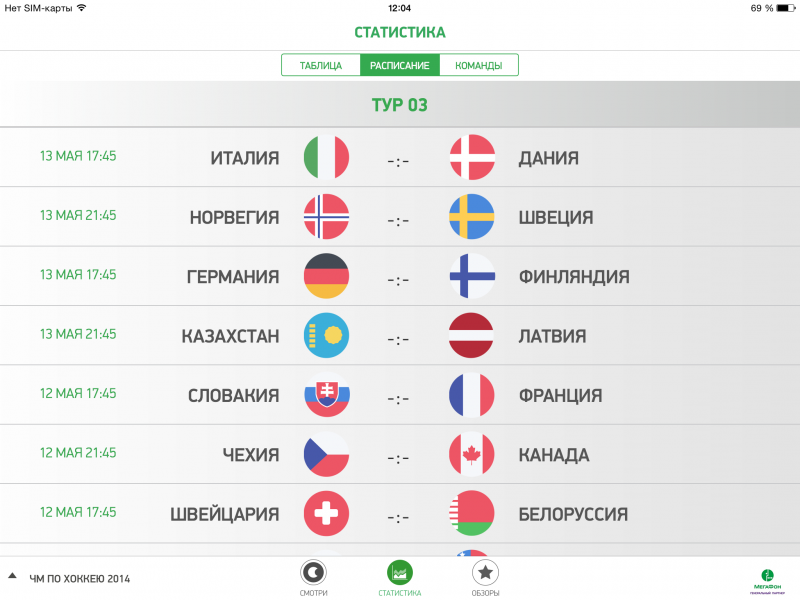Switch to the Таблица tab
This screenshot has width=800, height=600.
point(321,66)
